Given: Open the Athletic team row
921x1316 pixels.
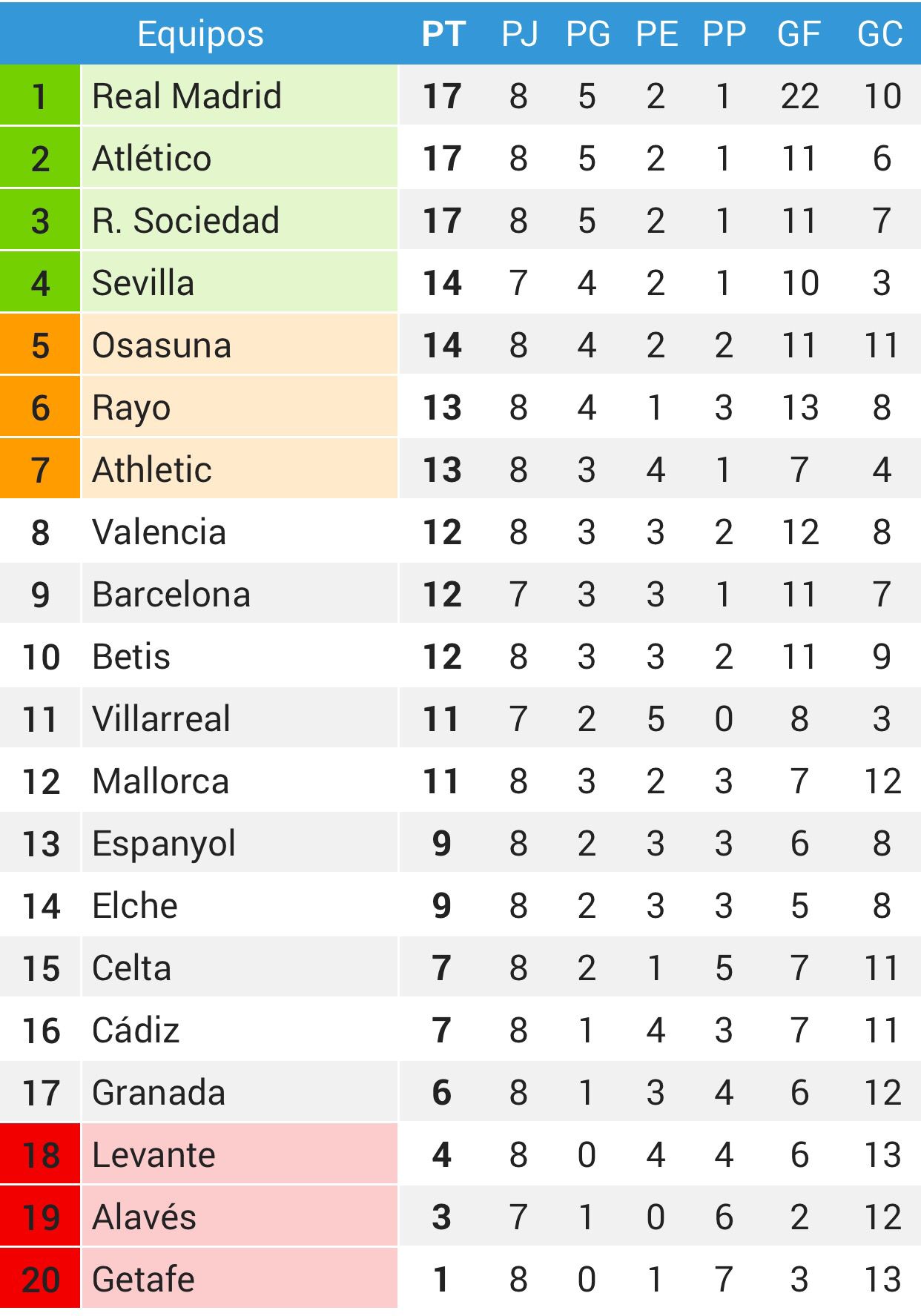Looking at the screenshot, I should tap(460, 469).
